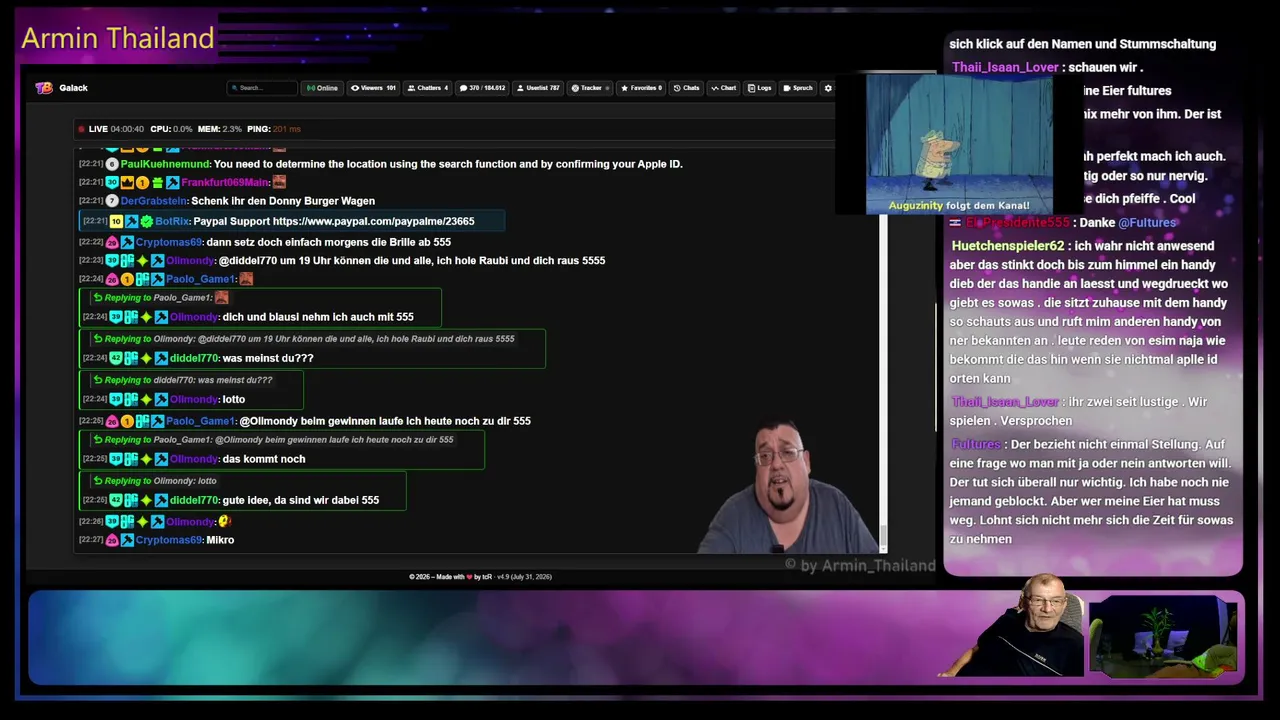Click the username PaulKuehnemund

(166, 164)
